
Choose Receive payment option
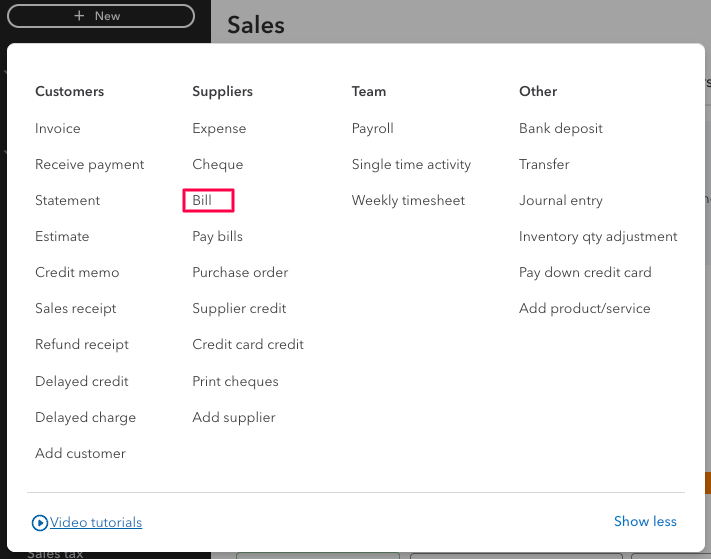(89, 165)
